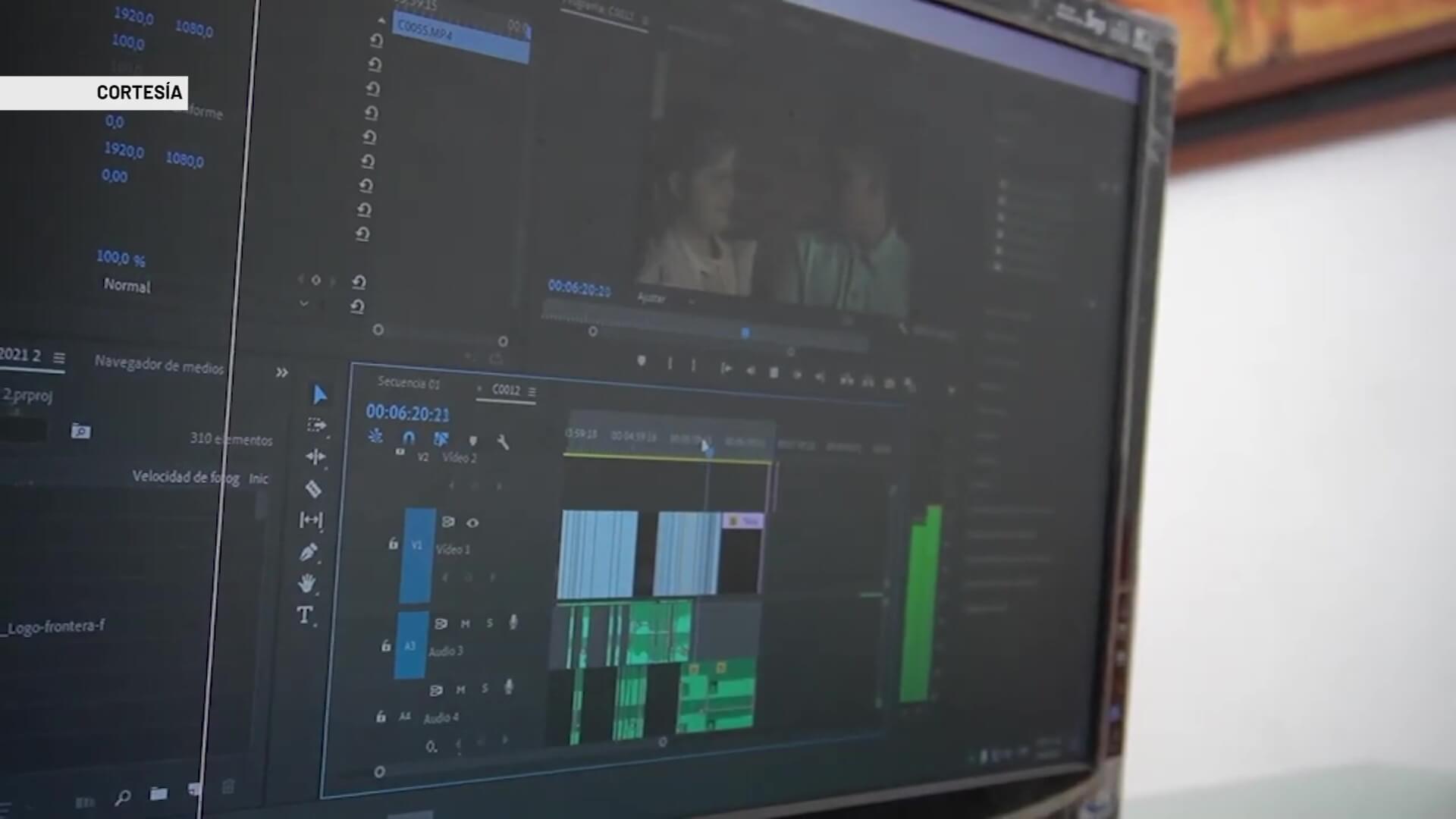1456x819 pixels.
Task: Open project panel hamburger menu
Action: click(x=59, y=358)
